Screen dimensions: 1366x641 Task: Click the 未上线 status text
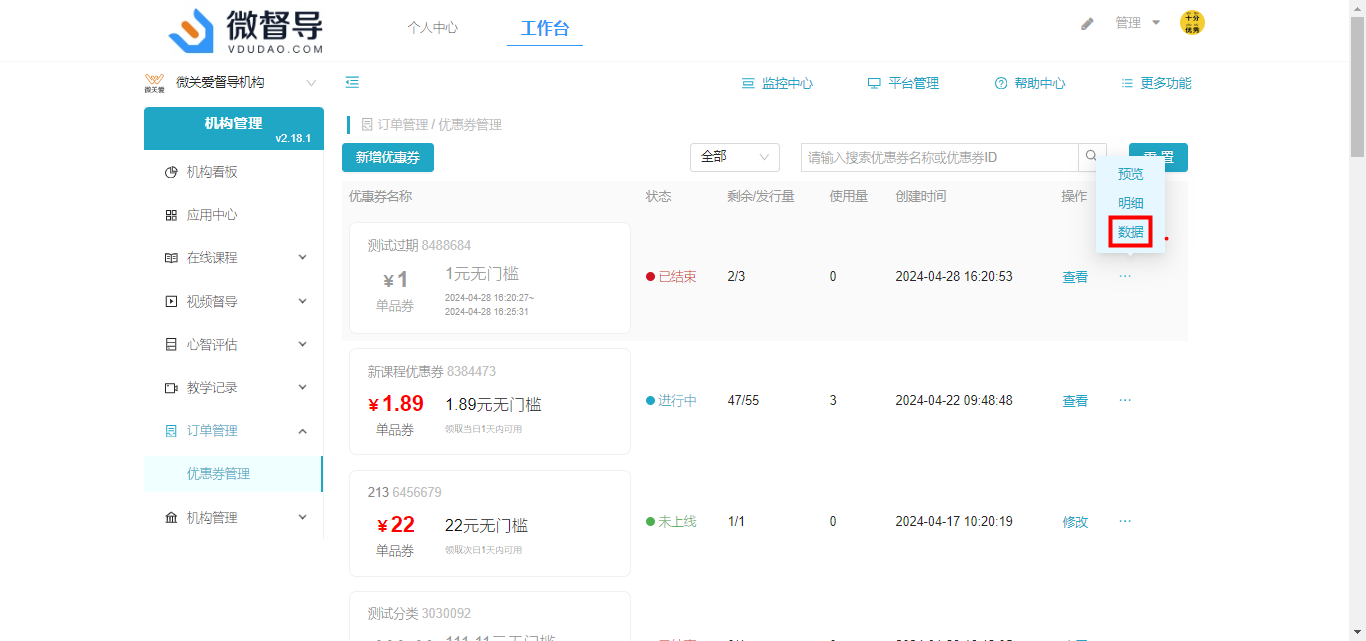tap(677, 522)
